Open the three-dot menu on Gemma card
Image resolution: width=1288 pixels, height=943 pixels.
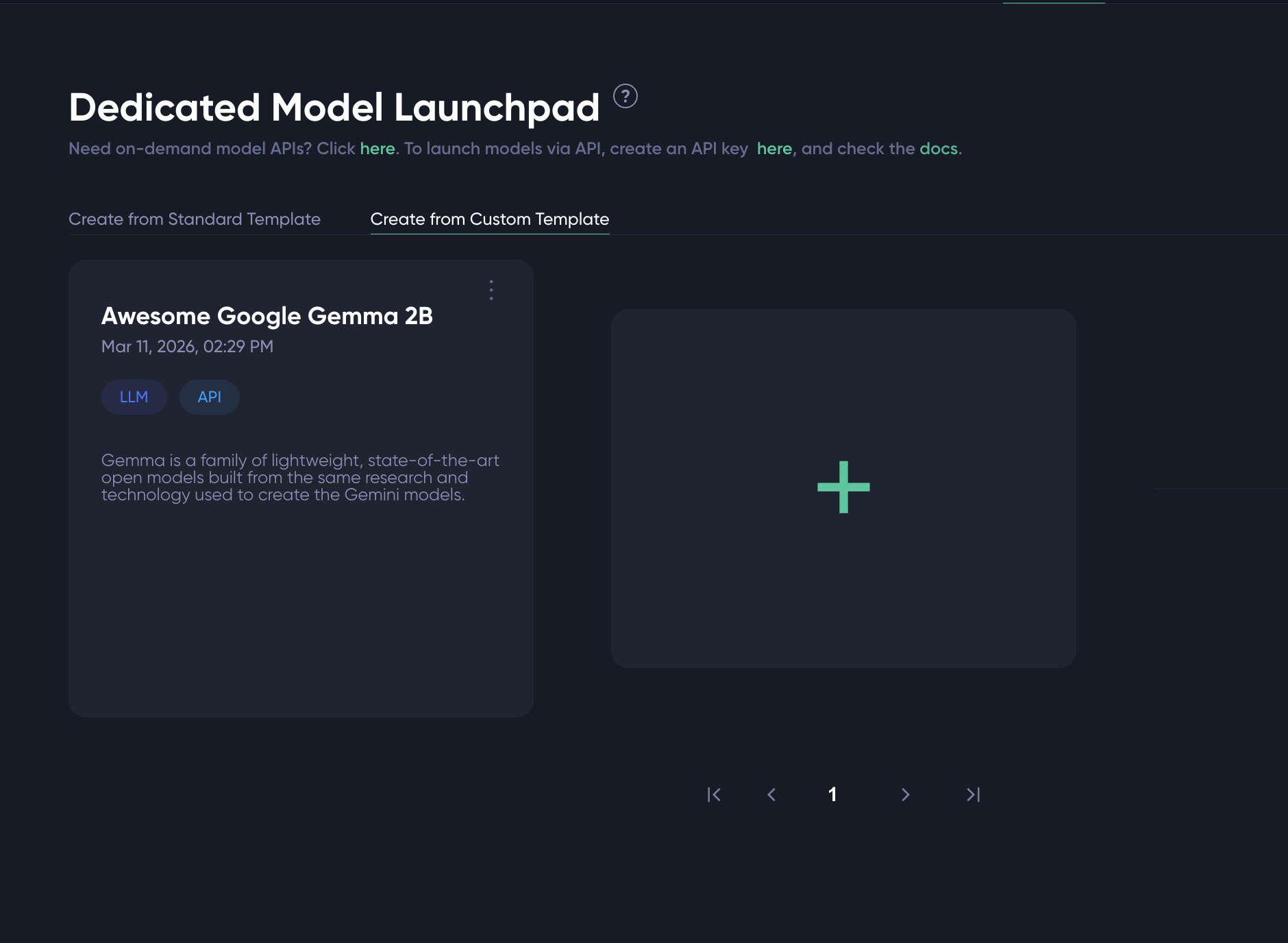coord(491,290)
